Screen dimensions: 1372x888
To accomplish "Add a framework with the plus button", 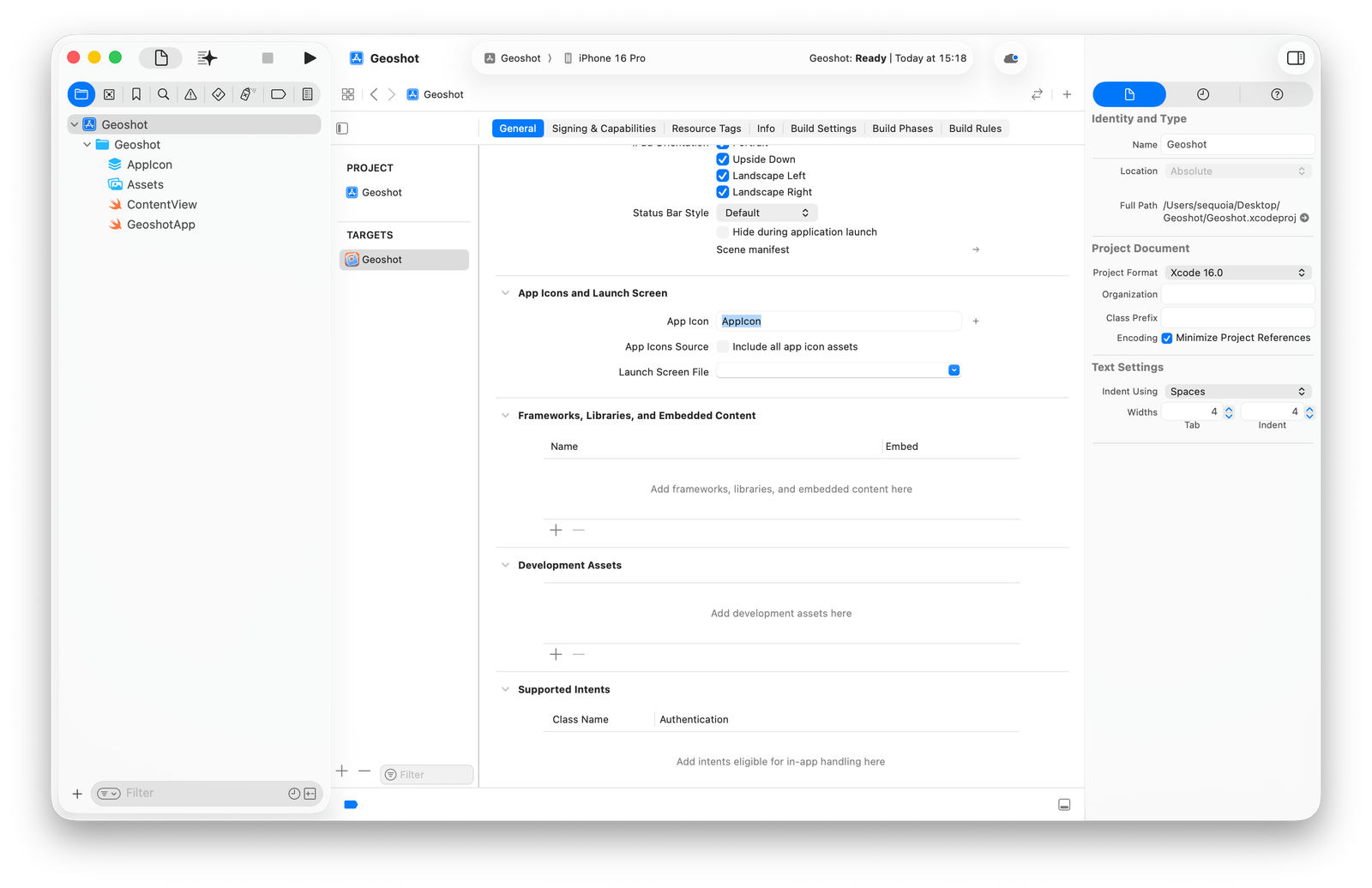I will pos(556,530).
